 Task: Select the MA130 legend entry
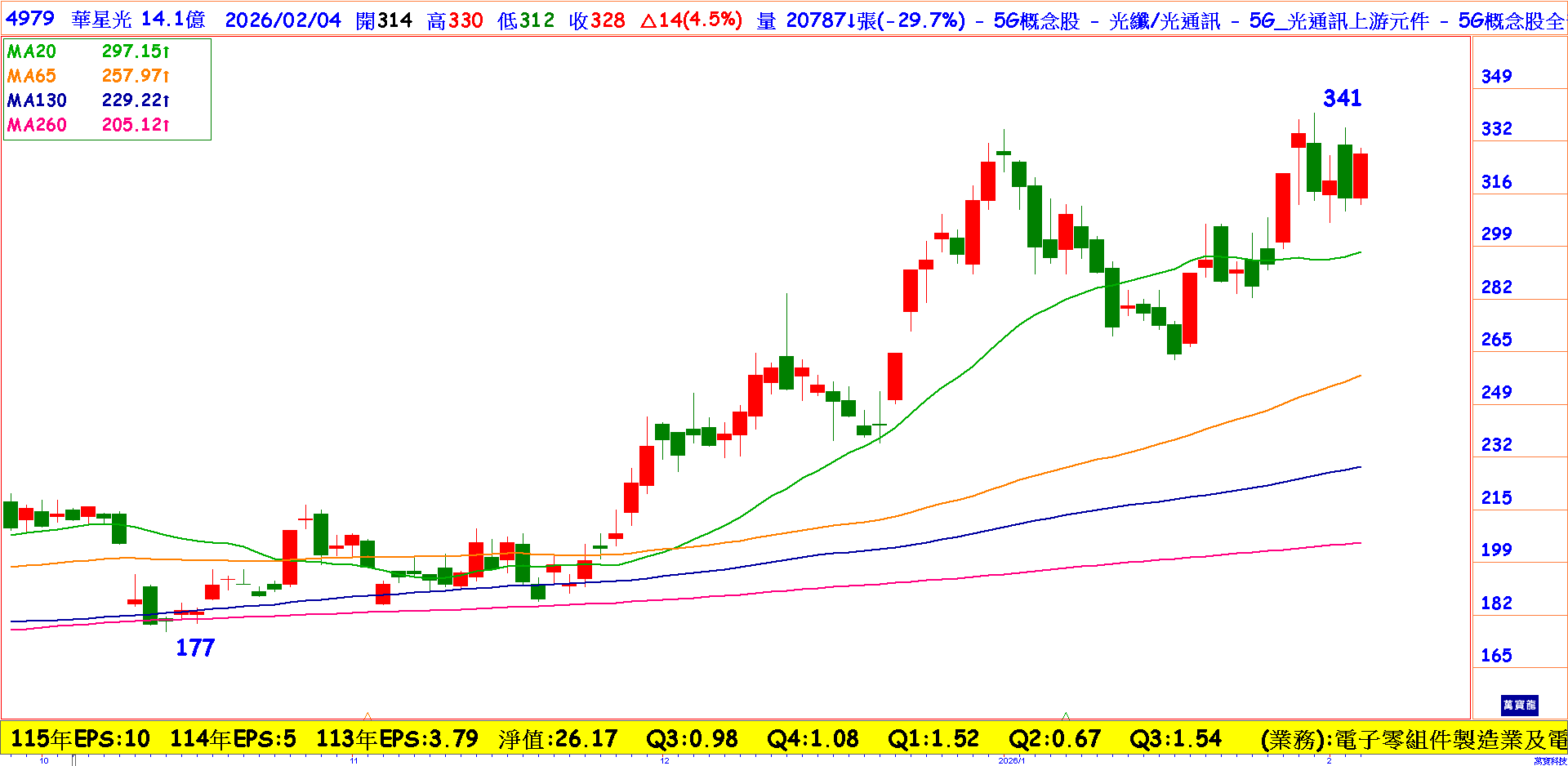tap(37, 100)
